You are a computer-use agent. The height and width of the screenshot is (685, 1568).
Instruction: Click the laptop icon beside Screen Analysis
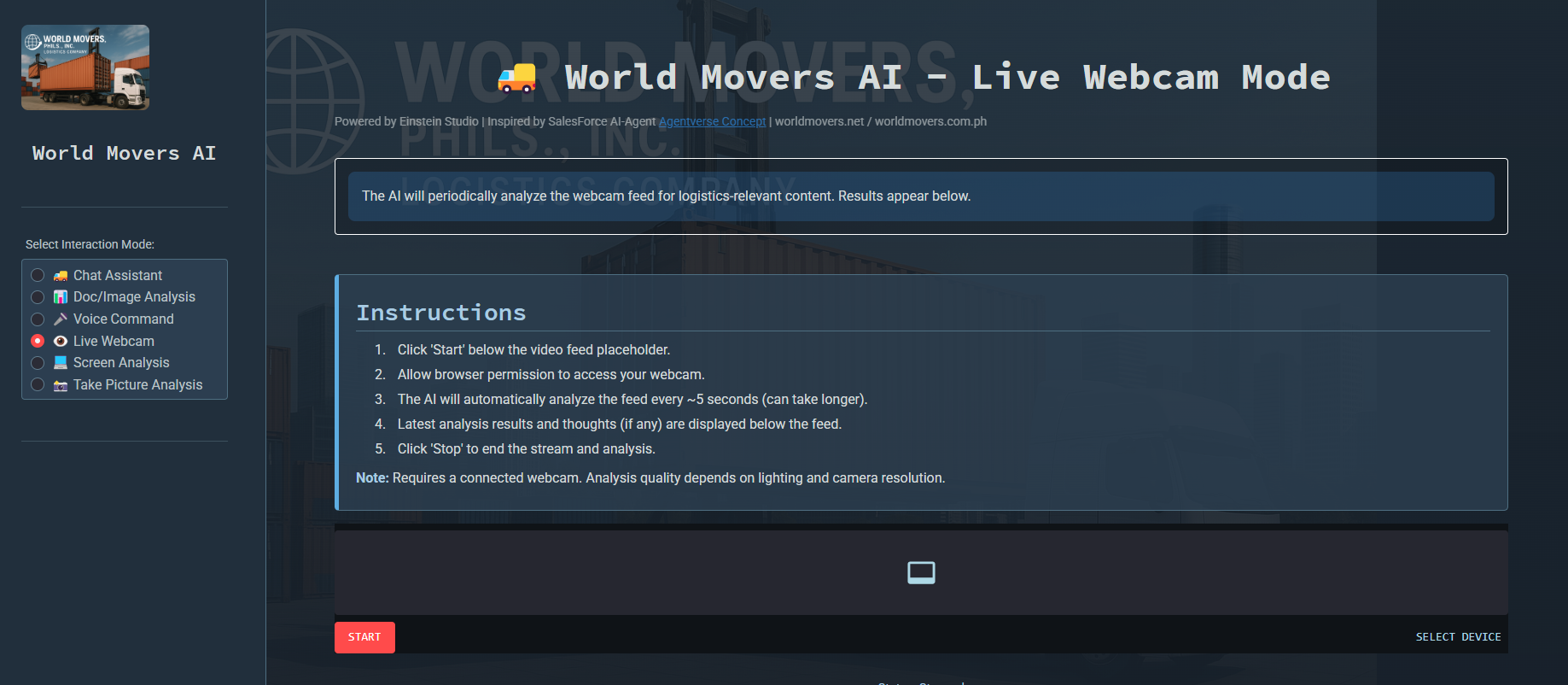click(61, 363)
